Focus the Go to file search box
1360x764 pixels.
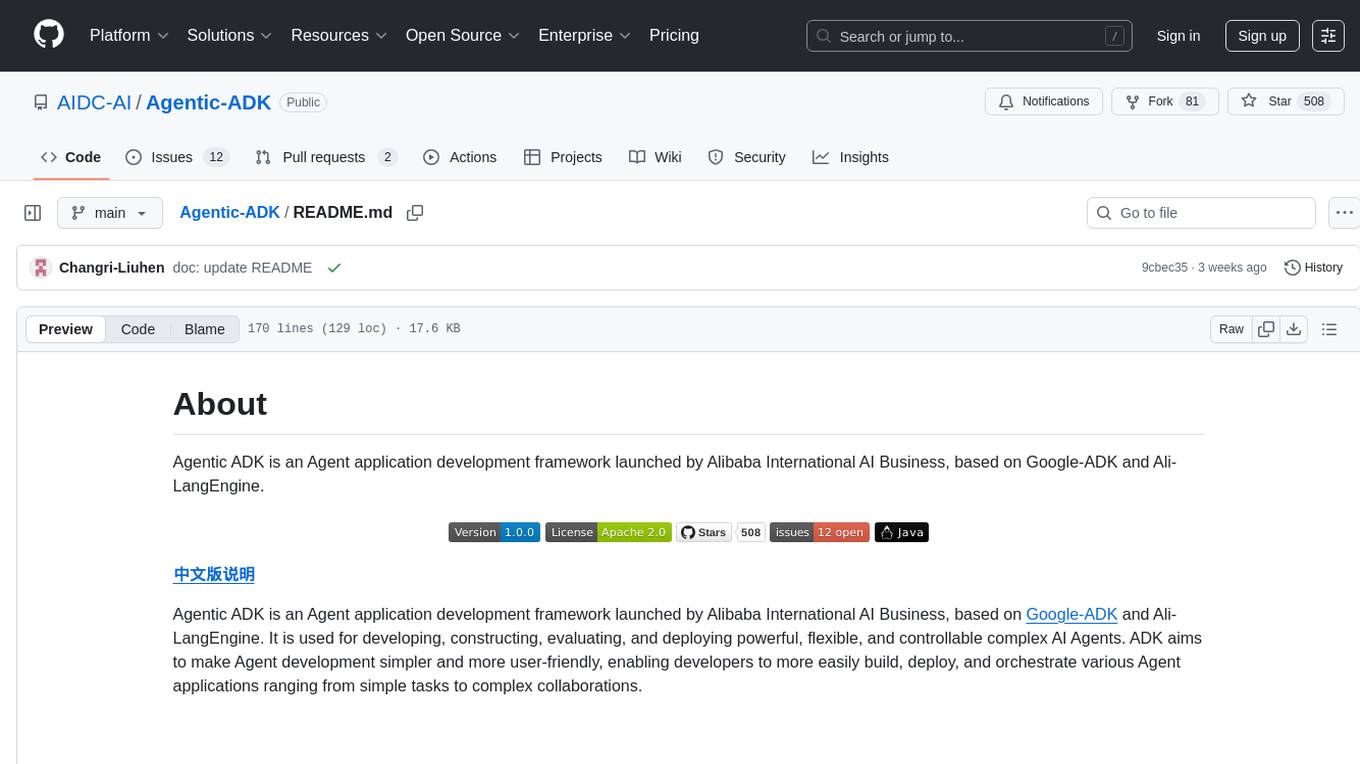pos(1201,213)
